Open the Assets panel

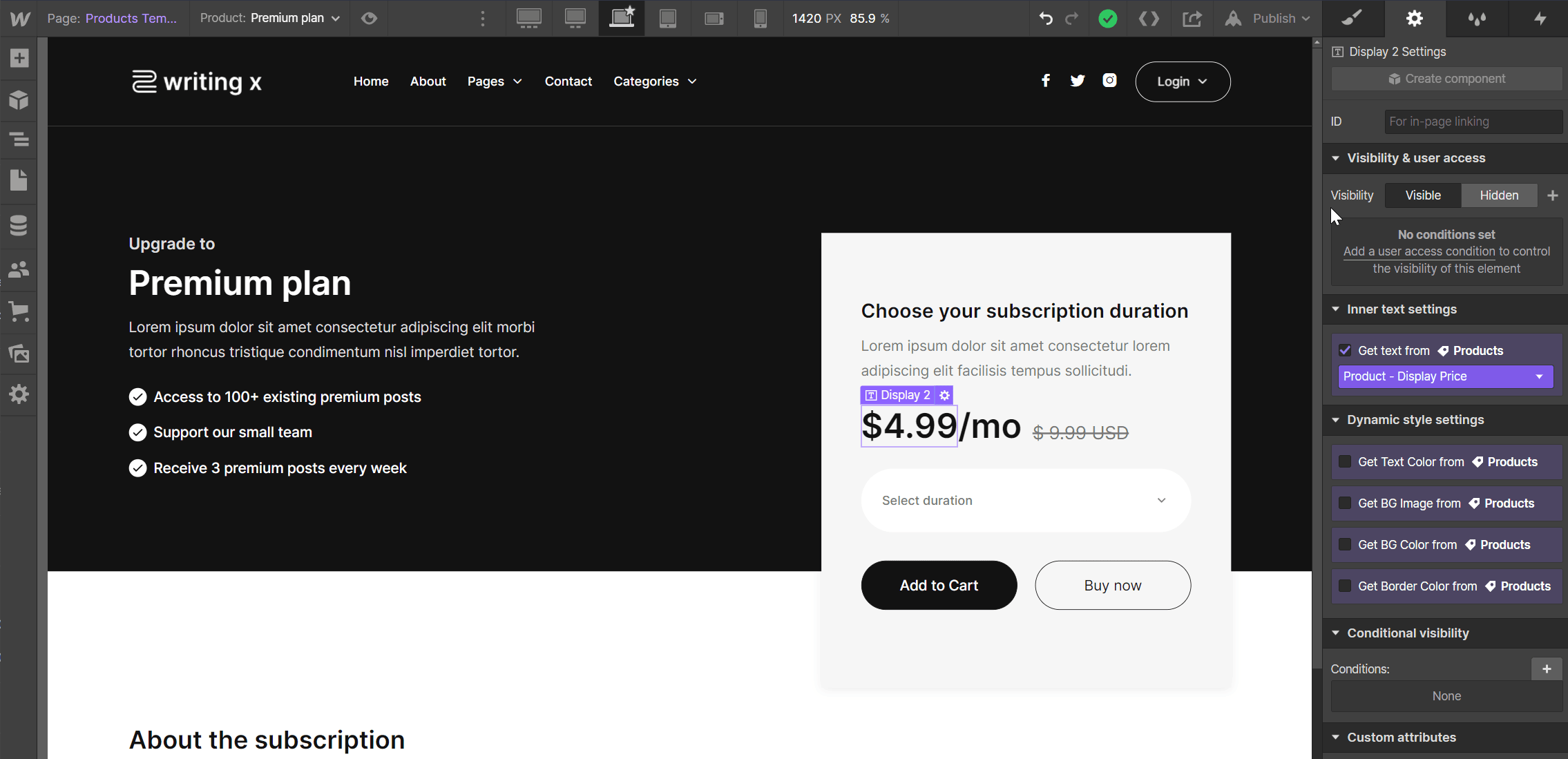click(18, 354)
